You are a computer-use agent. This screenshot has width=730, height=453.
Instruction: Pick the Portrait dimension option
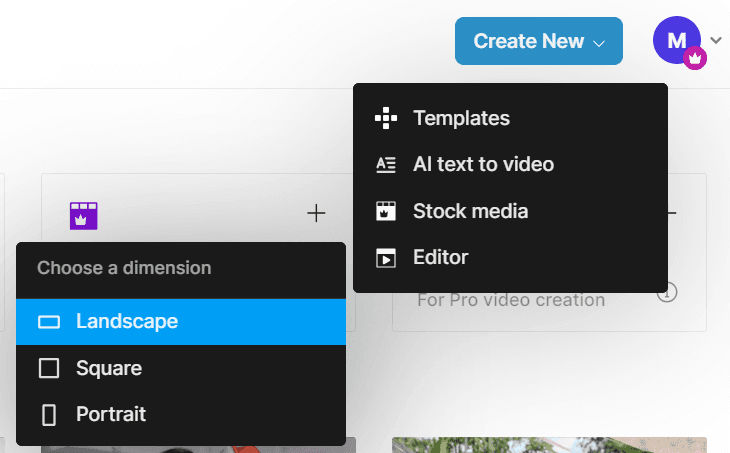(110, 414)
